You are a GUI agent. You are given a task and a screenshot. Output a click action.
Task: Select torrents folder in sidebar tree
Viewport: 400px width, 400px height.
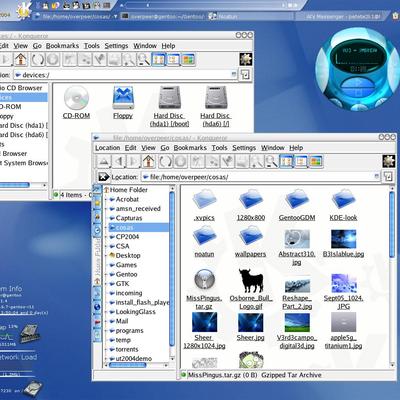point(127,349)
